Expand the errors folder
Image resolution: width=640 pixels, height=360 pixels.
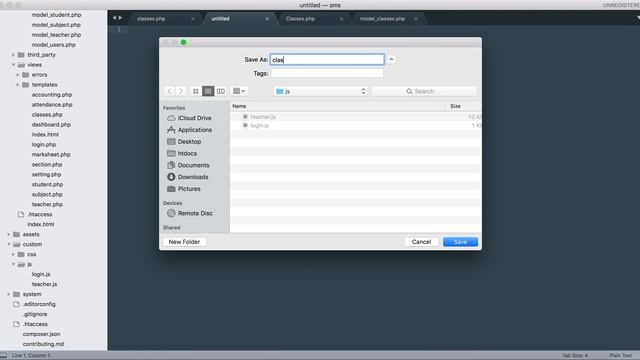[x=18, y=75]
